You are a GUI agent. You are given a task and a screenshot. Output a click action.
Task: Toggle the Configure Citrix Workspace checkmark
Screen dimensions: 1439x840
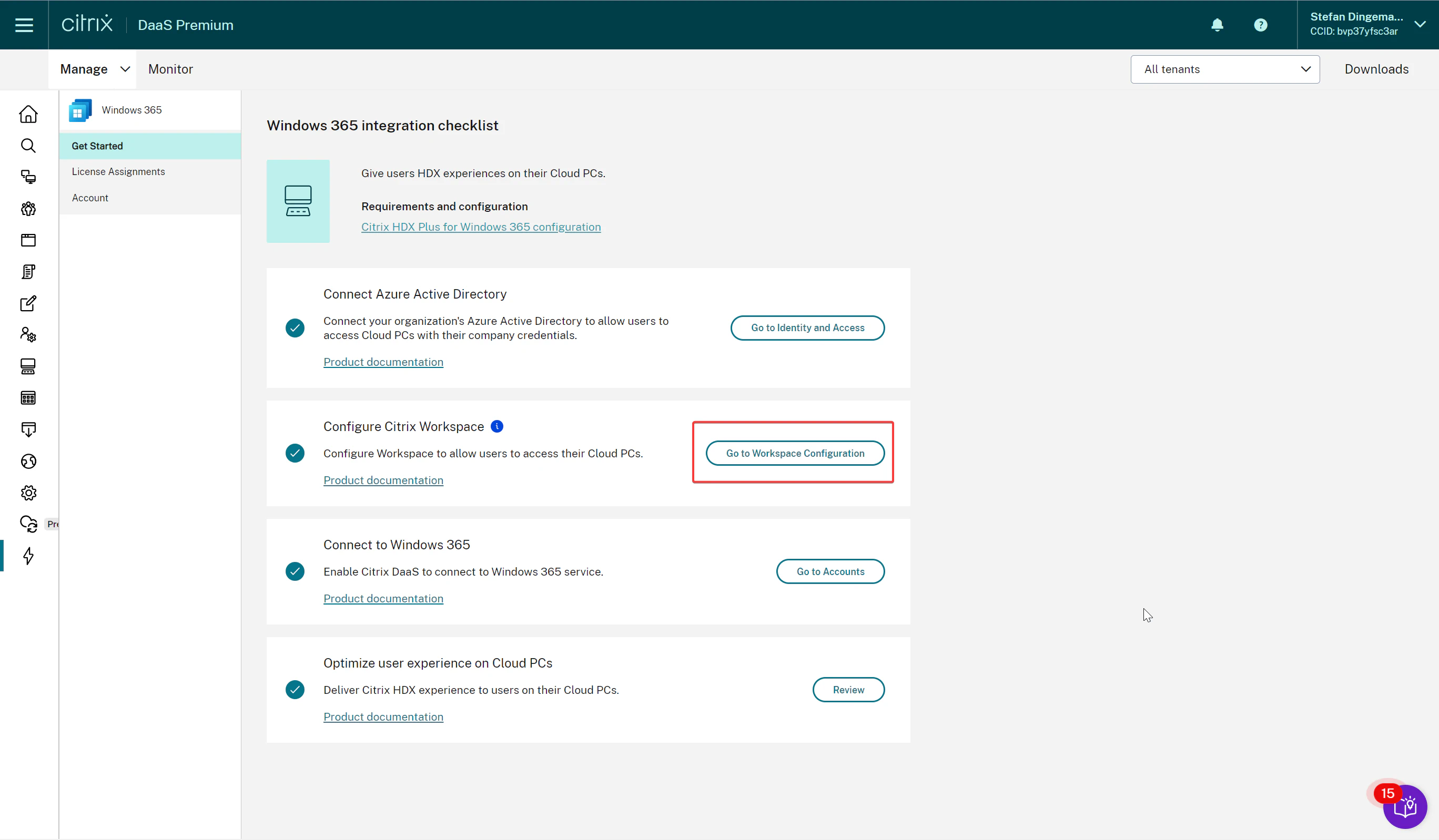pyautogui.click(x=295, y=453)
